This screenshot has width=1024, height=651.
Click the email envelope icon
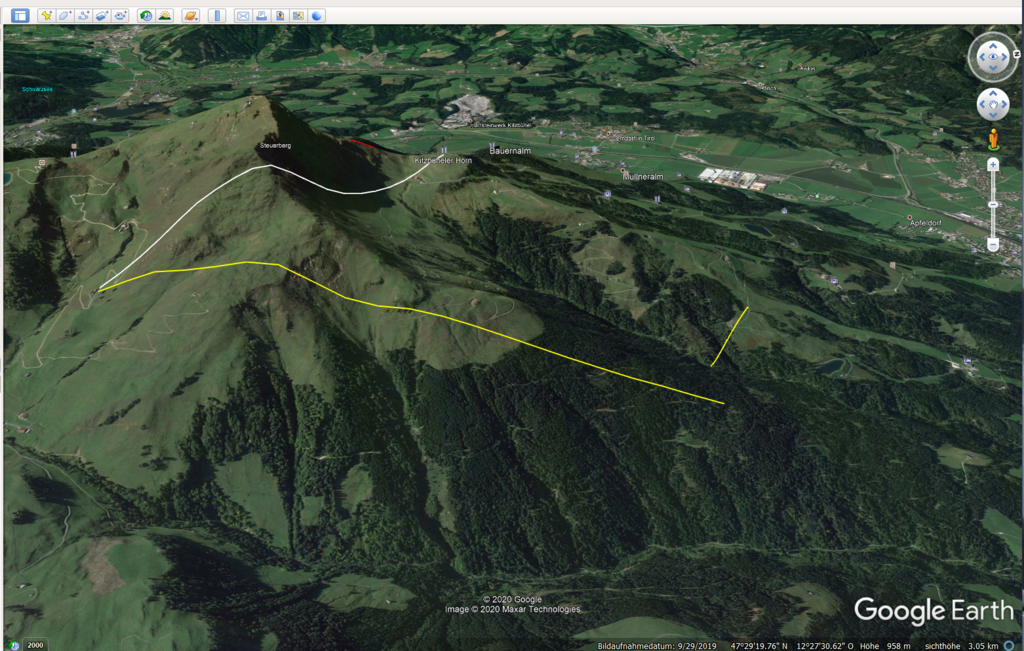click(x=243, y=16)
